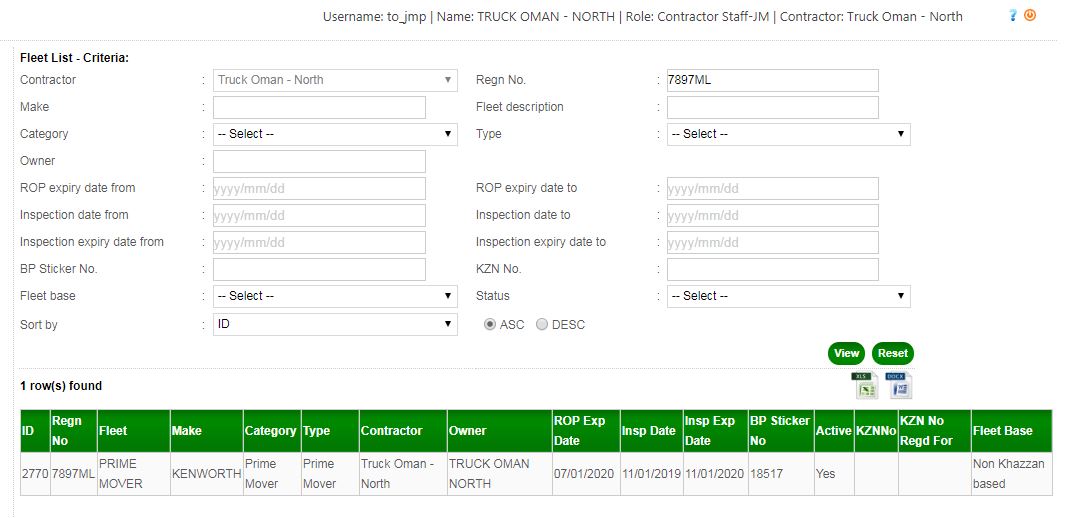The width and height of the screenshot is (1069, 518).
Task: Open the Sort by ID dropdown
Action: [x=335, y=325]
